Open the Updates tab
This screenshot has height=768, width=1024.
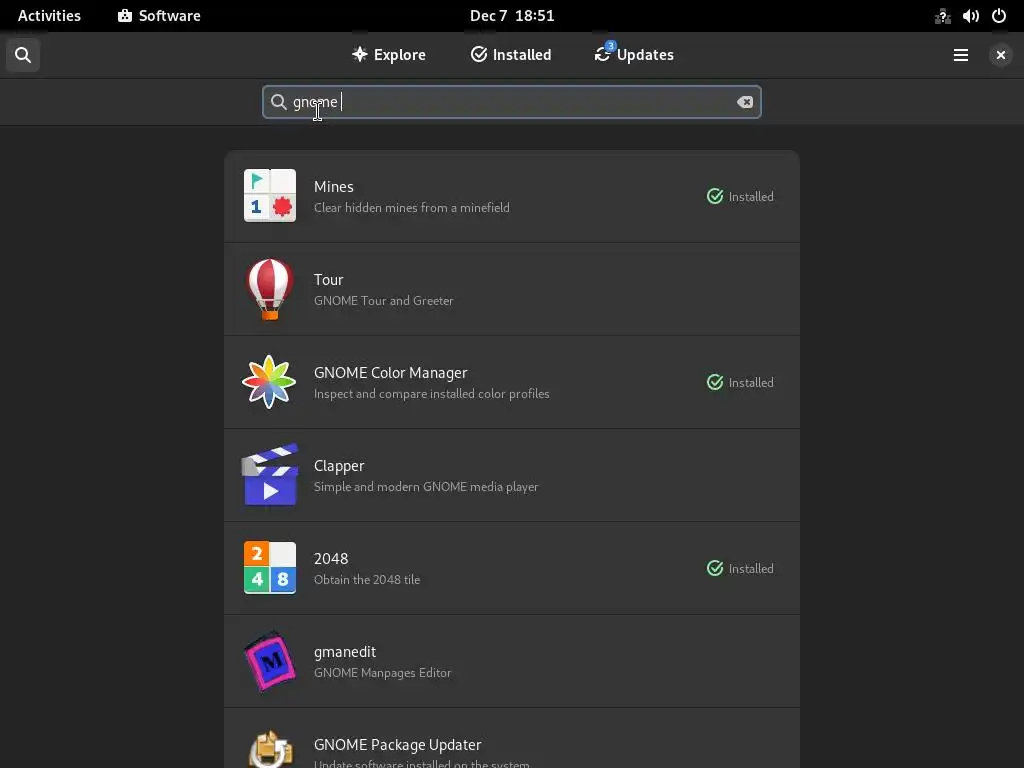coord(633,55)
